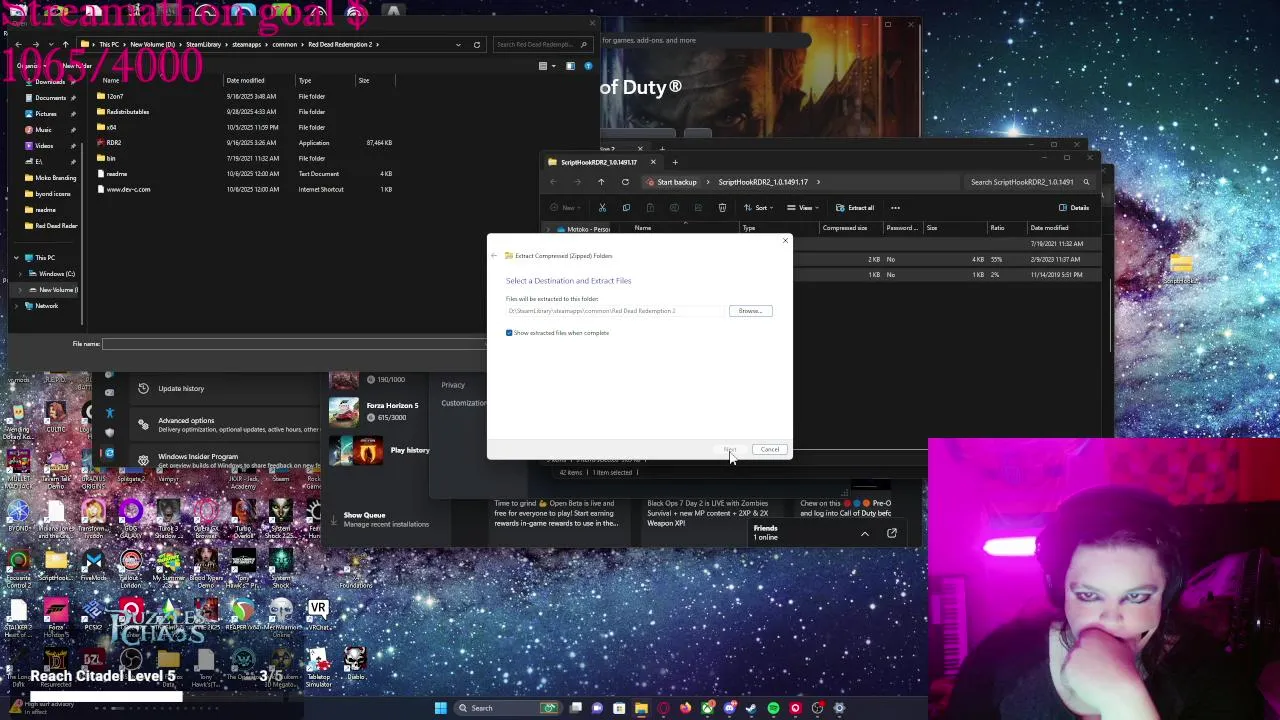Delete (trash) icon in ScriptHookRDR2 toolbar
This screenshot has width=1280, height=720.
tap(722, 208)
